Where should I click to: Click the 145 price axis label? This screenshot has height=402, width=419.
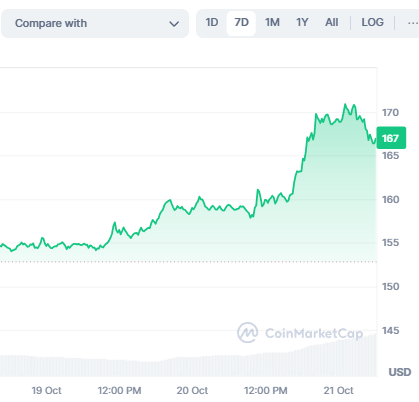390,331
